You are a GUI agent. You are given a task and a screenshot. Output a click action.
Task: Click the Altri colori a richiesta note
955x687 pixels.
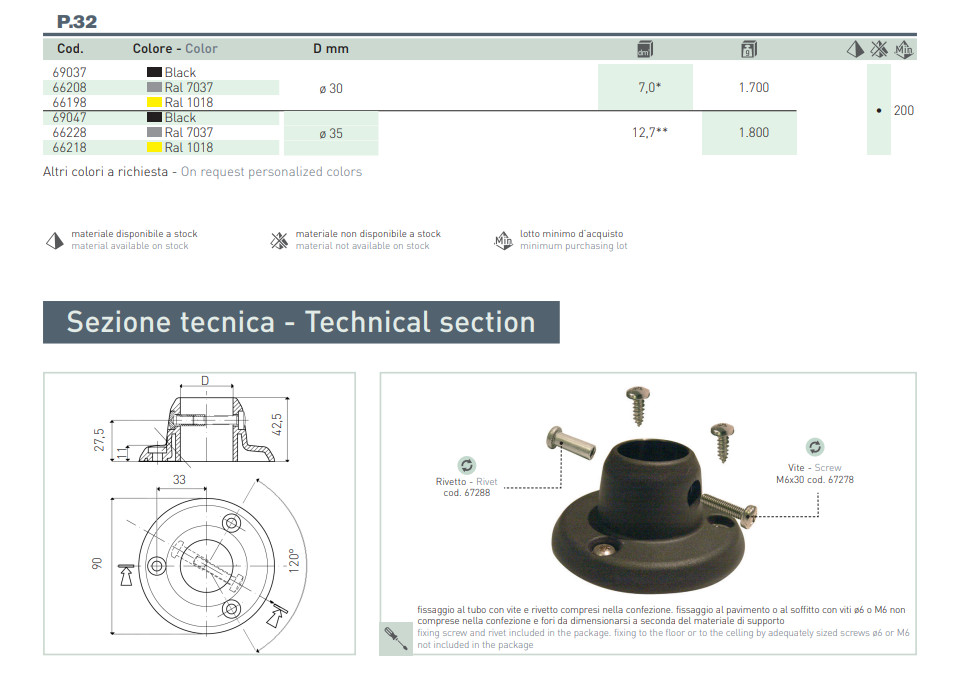tap(202, 172)
